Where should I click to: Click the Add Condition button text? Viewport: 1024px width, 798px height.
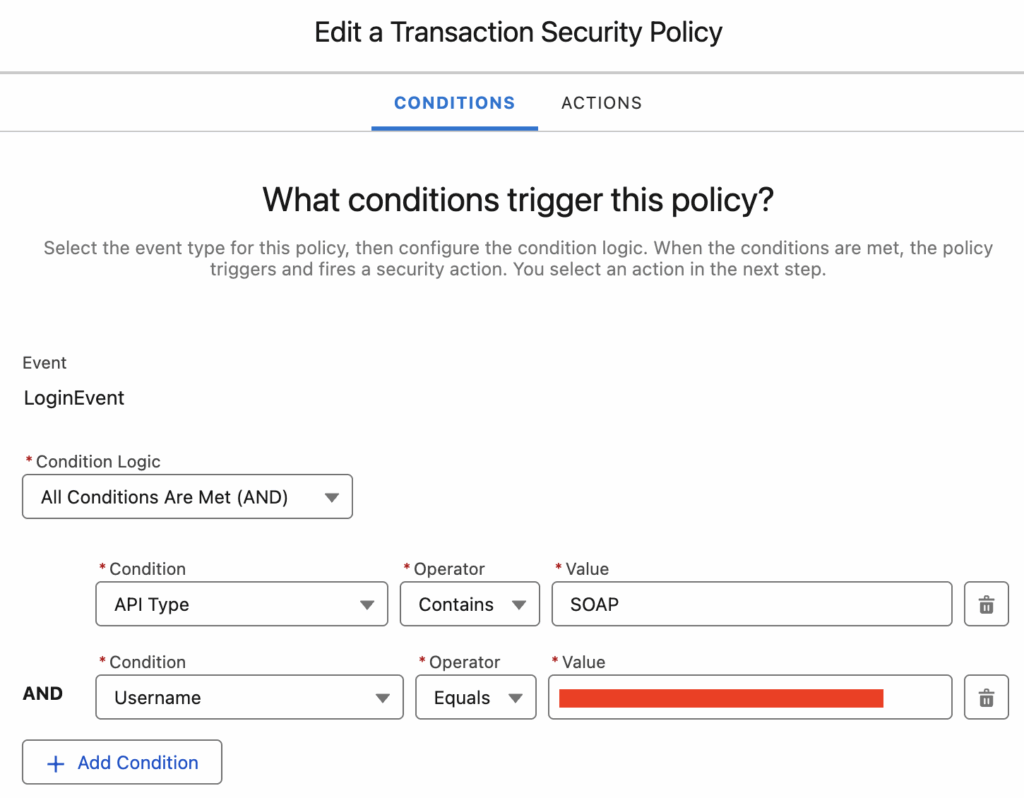(137, 763)
